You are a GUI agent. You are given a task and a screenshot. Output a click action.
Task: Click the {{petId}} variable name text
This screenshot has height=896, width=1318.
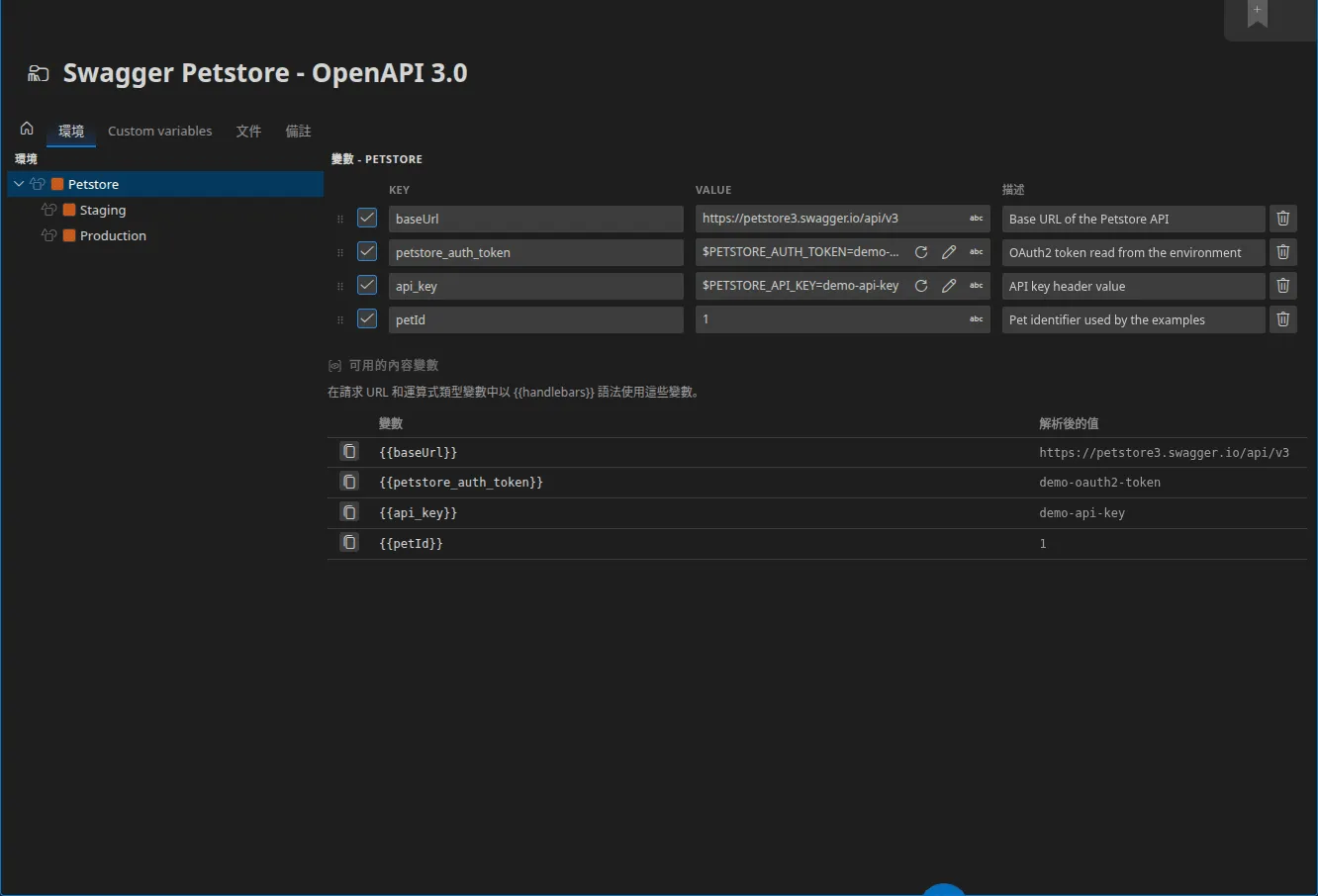[411, 544]
